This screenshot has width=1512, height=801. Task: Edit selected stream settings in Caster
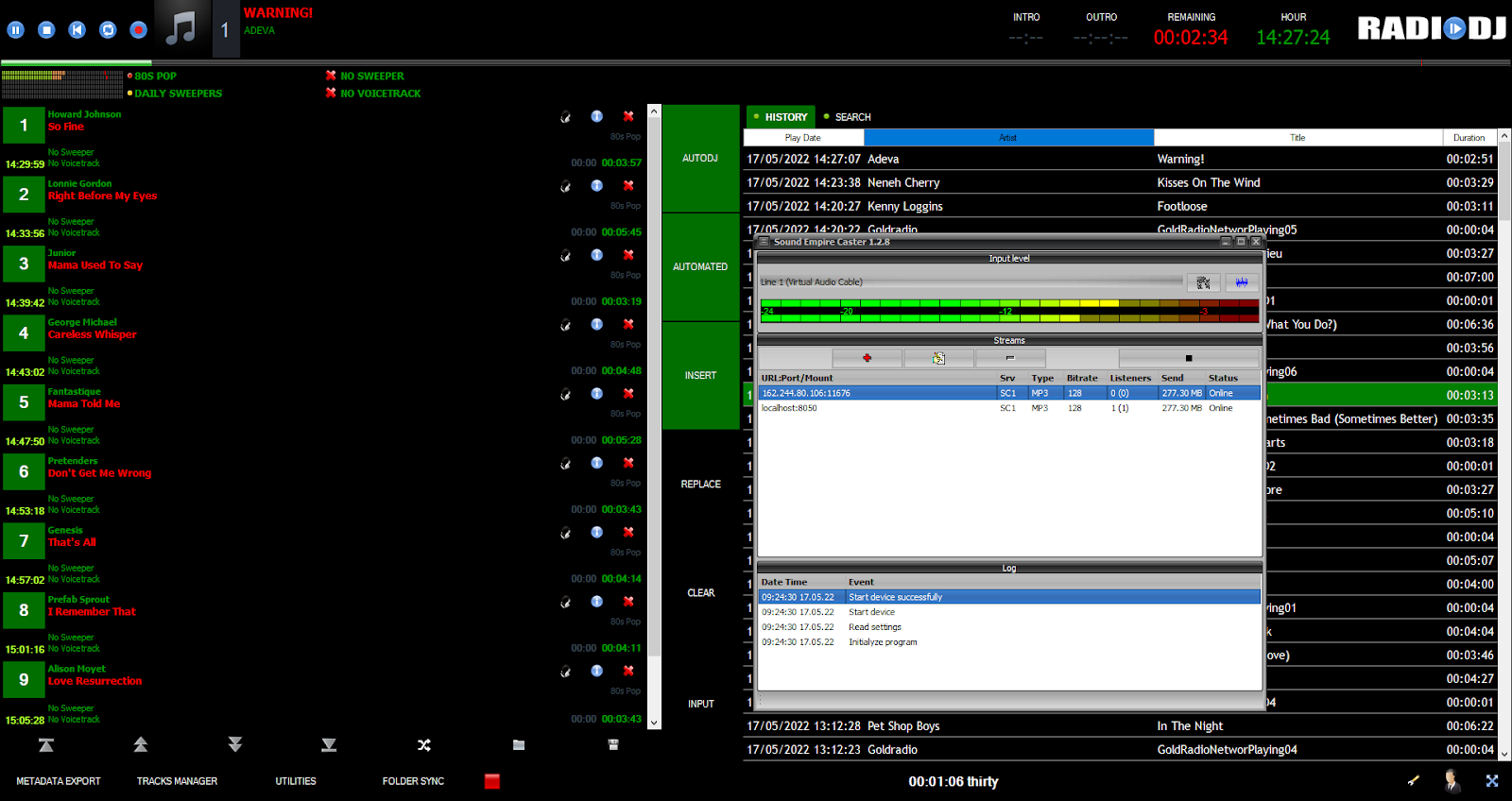[938, 358]
